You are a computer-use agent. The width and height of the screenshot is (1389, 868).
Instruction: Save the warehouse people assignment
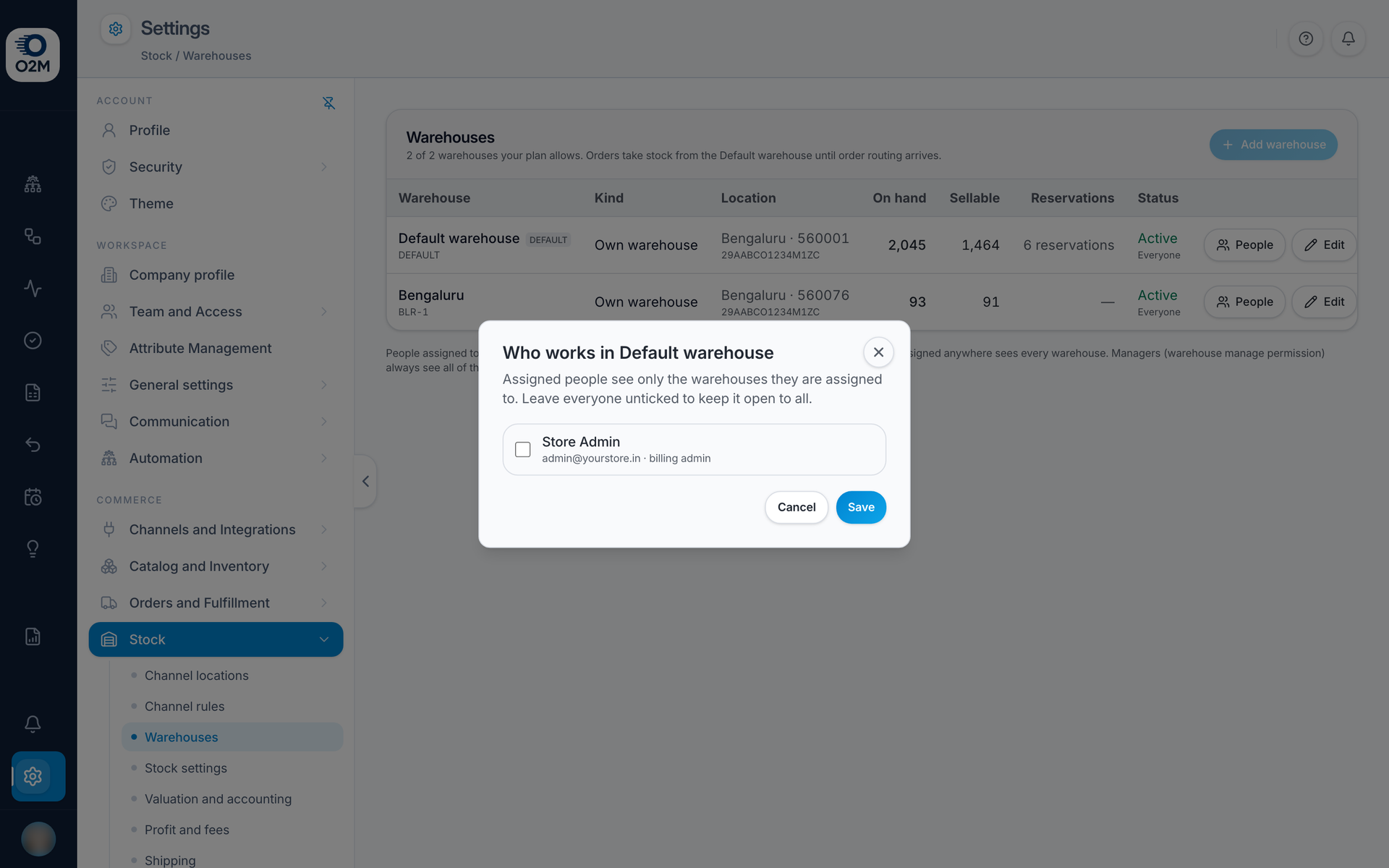(x=861, y=507)
